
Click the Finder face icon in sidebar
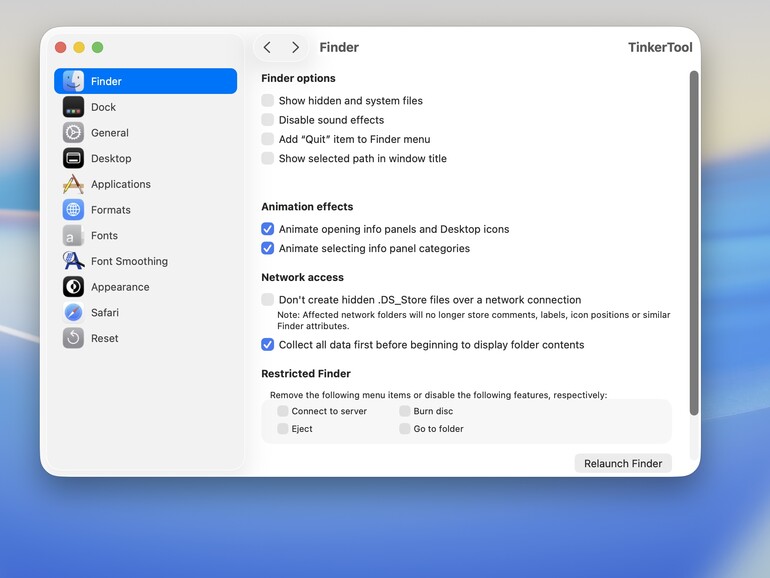coord(73,81)
